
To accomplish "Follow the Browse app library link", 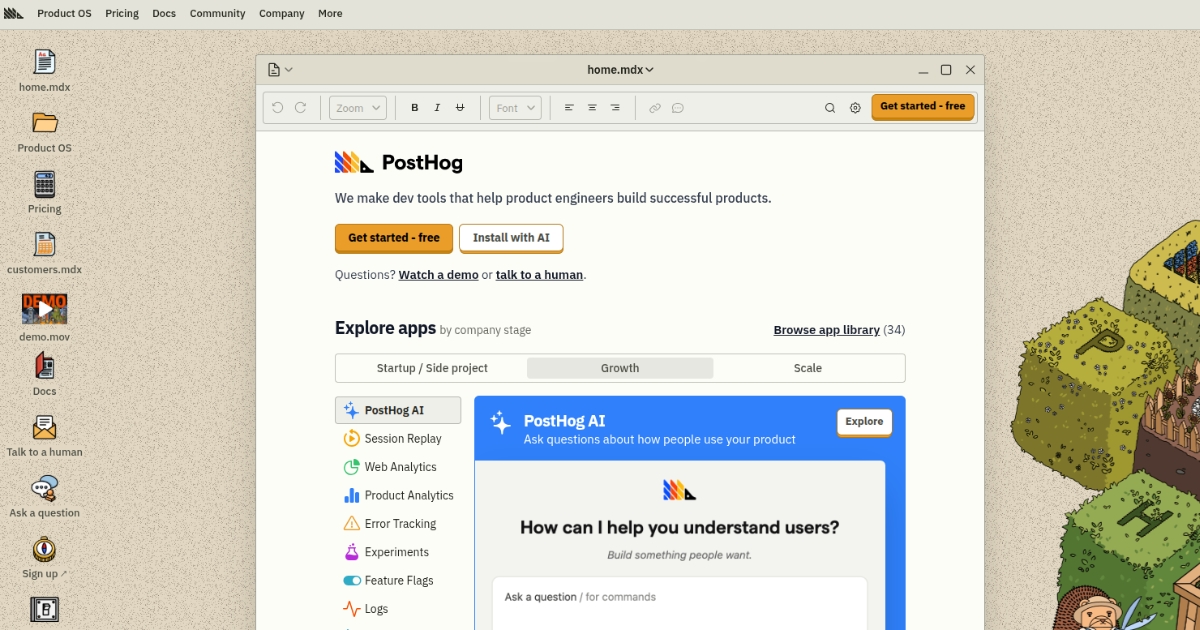I will [826, 330].
